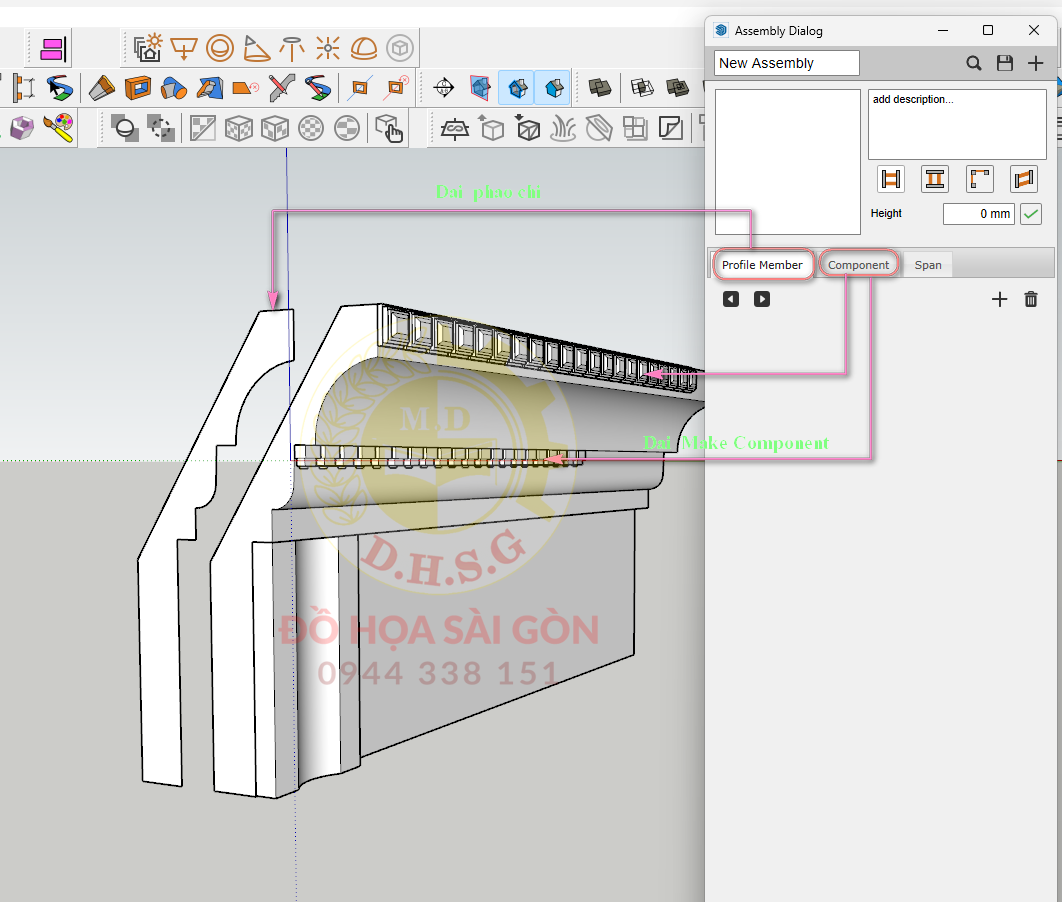
Task: Confirm height with the green checkmark
Action: tap(1030, 213)
